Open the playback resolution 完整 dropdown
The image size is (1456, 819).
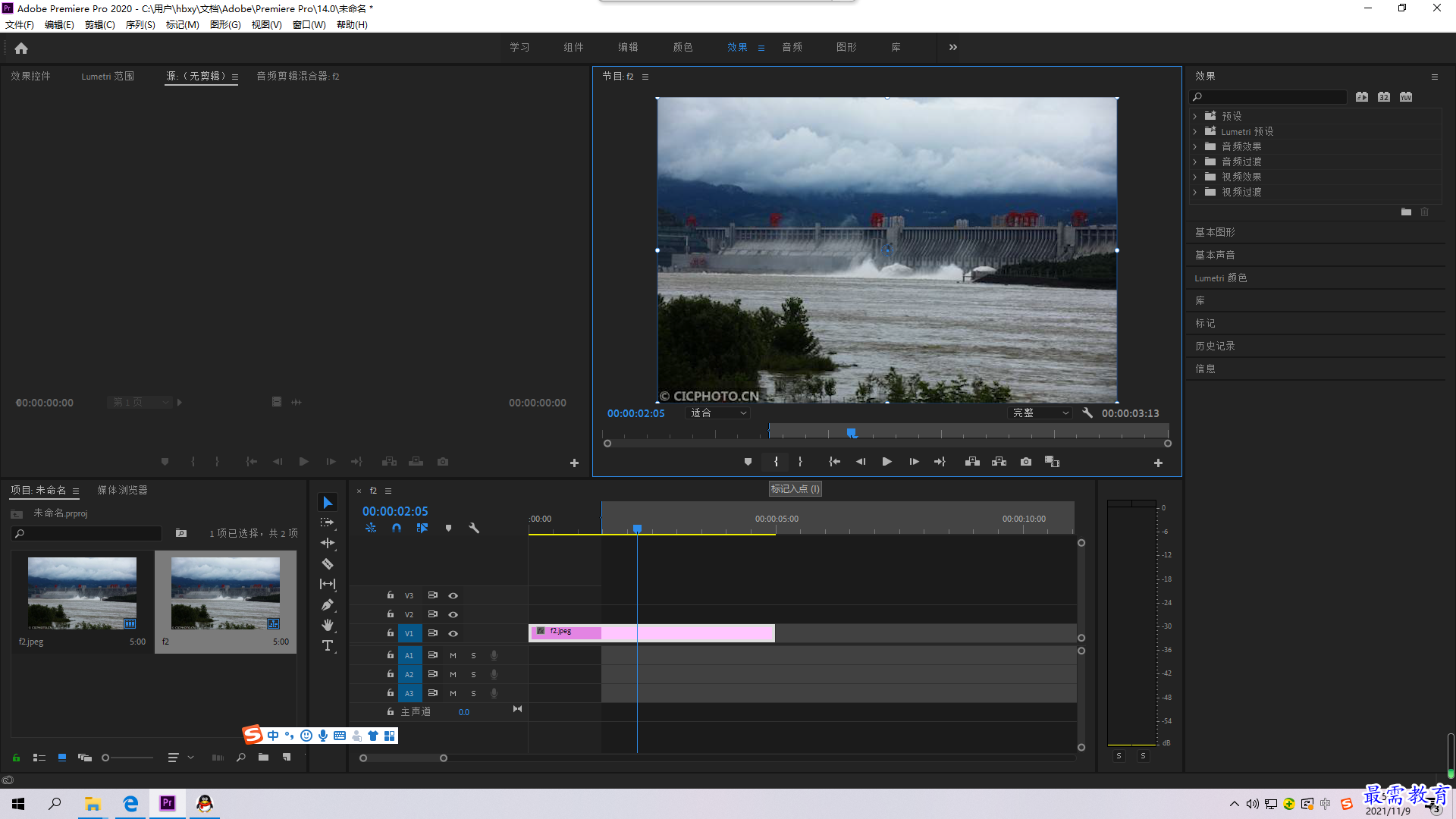(x=1041, y=413)
